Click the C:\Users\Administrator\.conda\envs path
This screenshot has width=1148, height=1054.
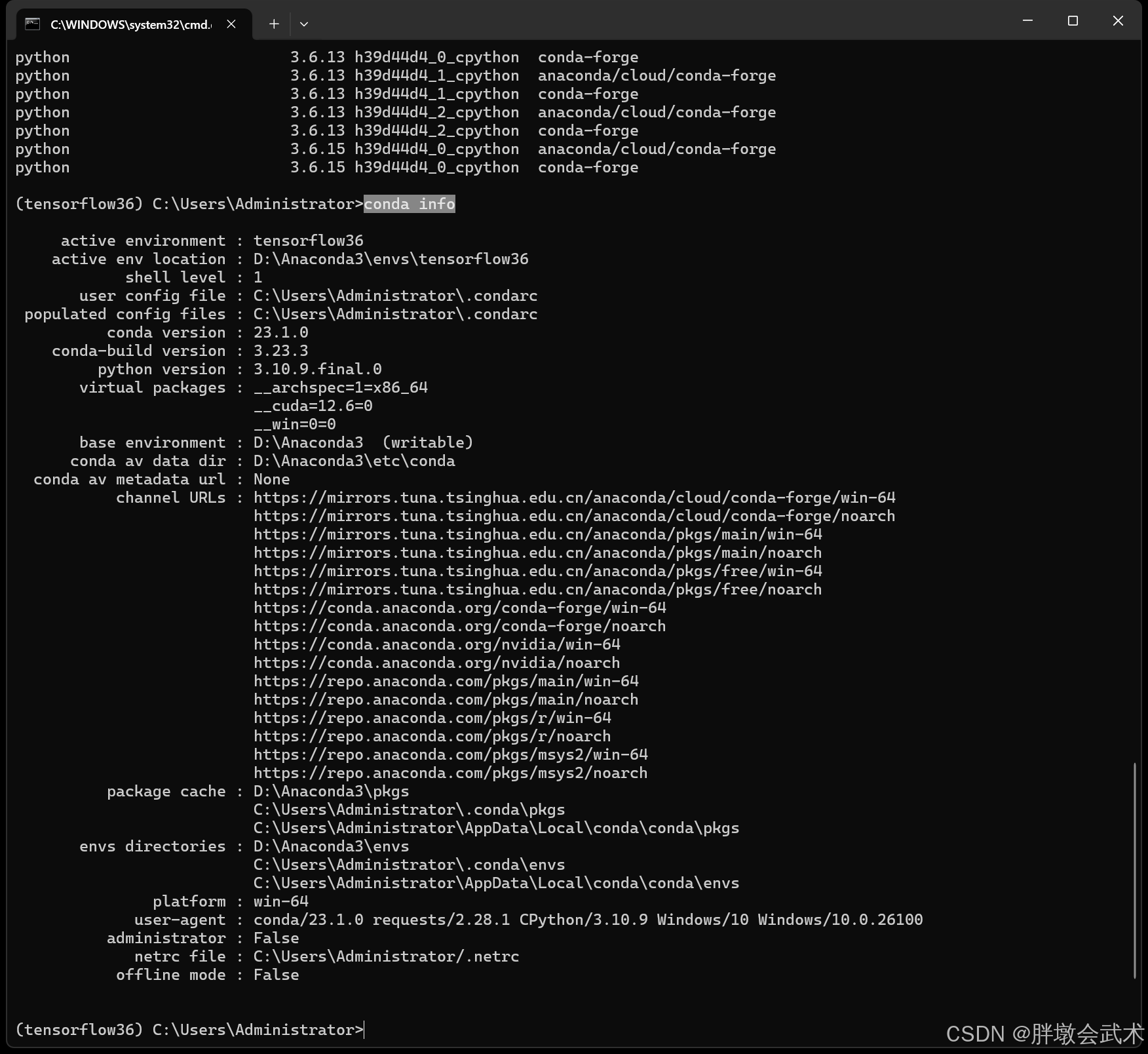pos(410,865)
